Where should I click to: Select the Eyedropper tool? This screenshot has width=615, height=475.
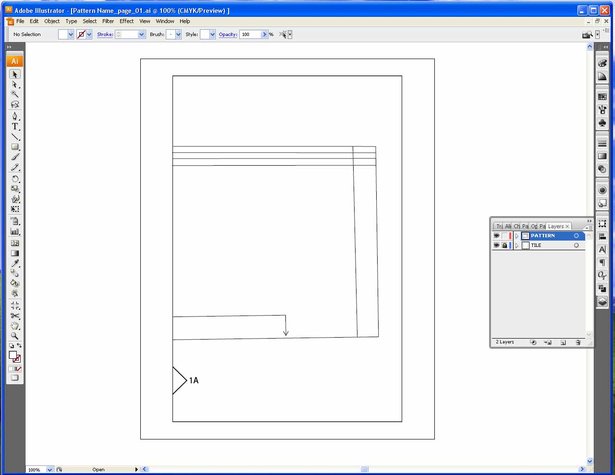pos(15,263)
